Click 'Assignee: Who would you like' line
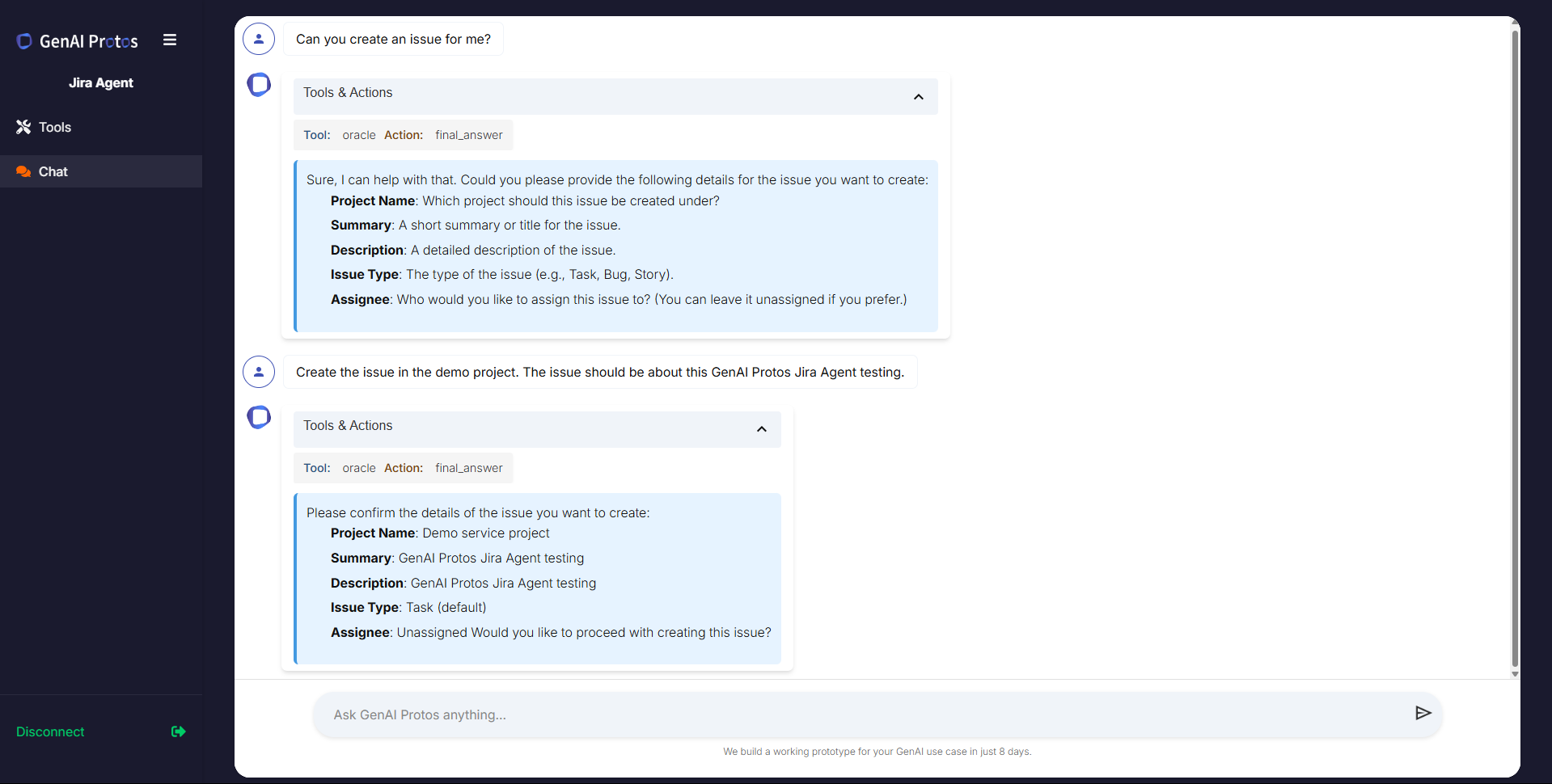 point(619,300)
